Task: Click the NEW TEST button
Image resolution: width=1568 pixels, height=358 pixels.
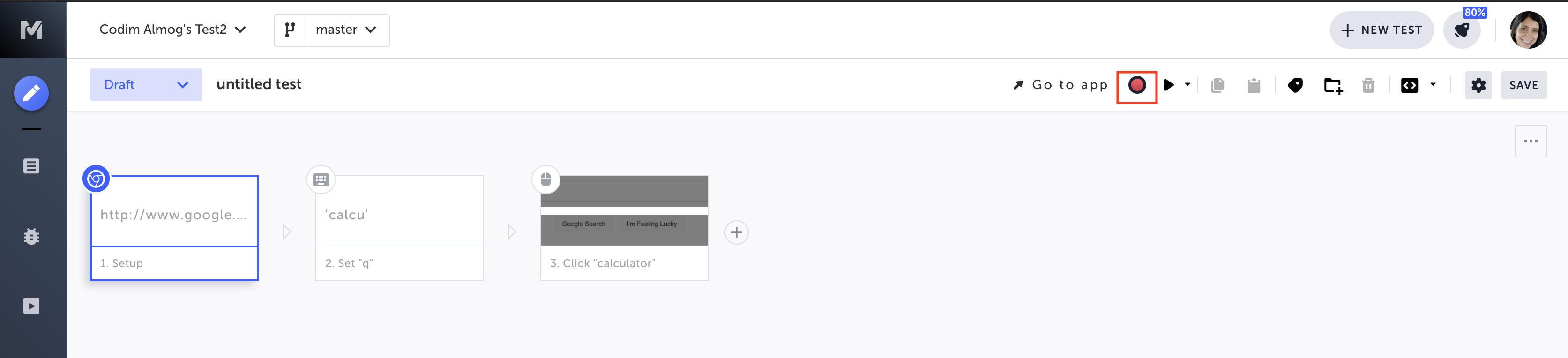Action: [1381, 30]
